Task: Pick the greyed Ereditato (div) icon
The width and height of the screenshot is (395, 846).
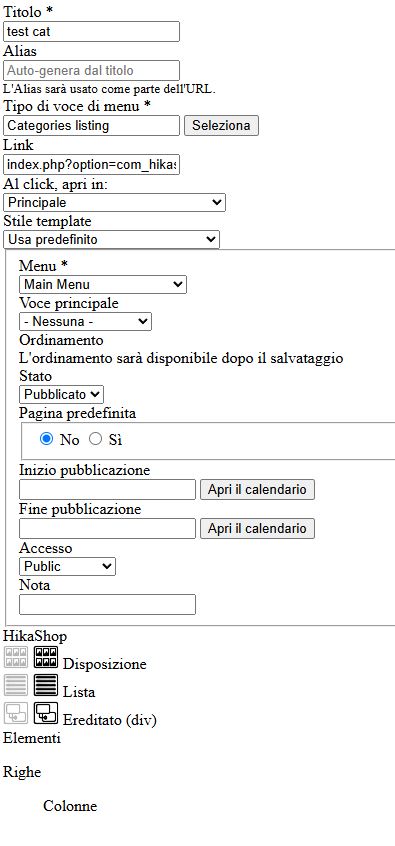Action: pyautogui.click(x=16, y=713)
